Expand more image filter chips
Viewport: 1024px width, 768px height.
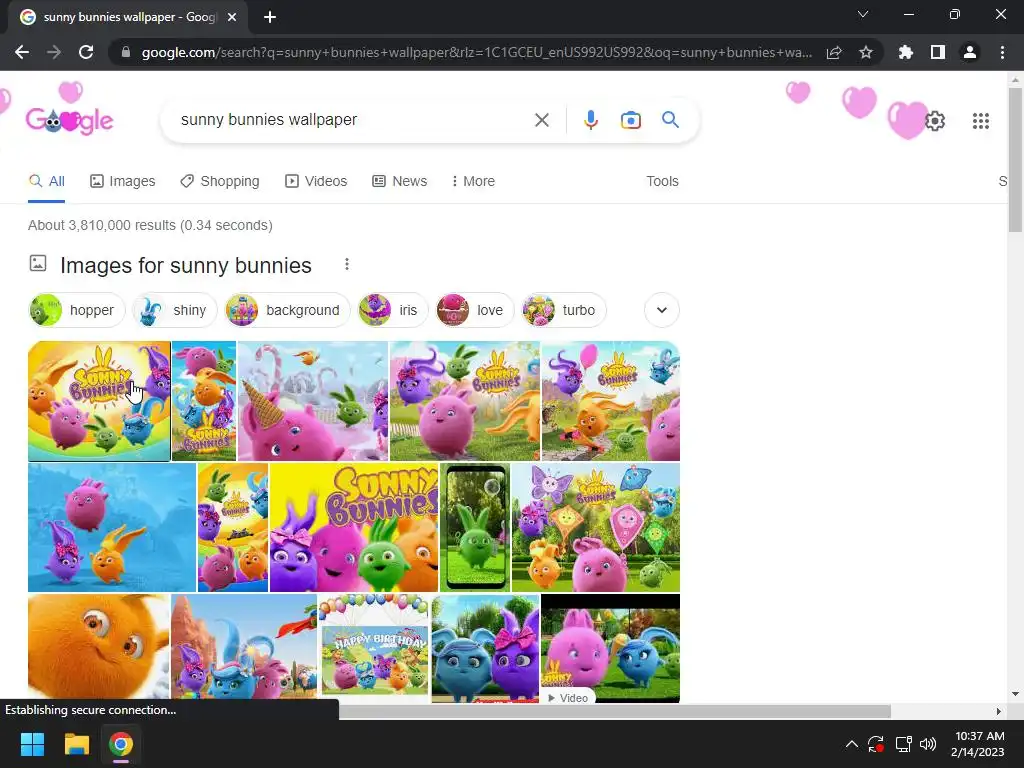pyautogui.click(x=662, y=310)
